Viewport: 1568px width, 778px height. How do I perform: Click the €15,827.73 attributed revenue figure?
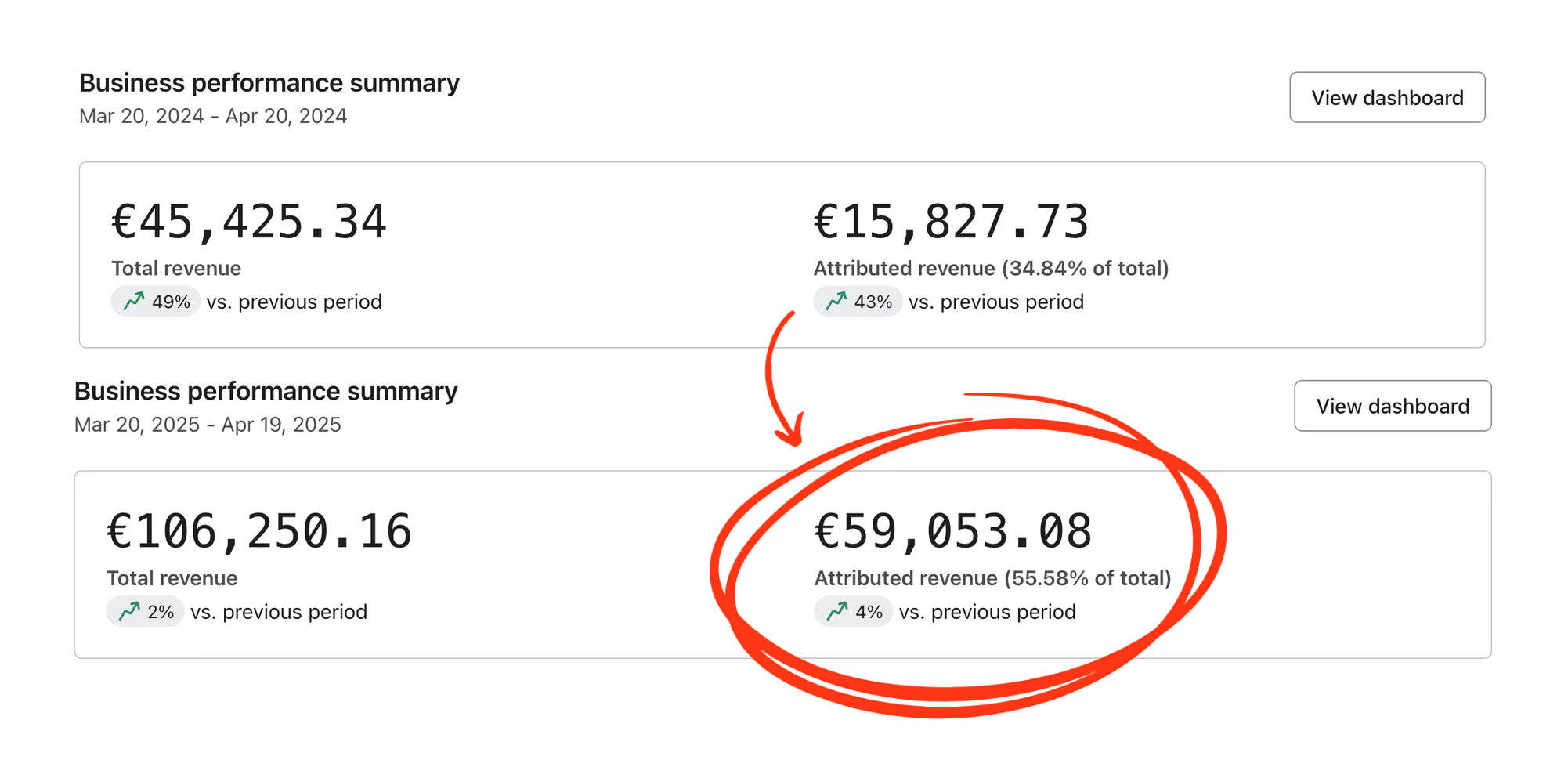pos(951,222)
